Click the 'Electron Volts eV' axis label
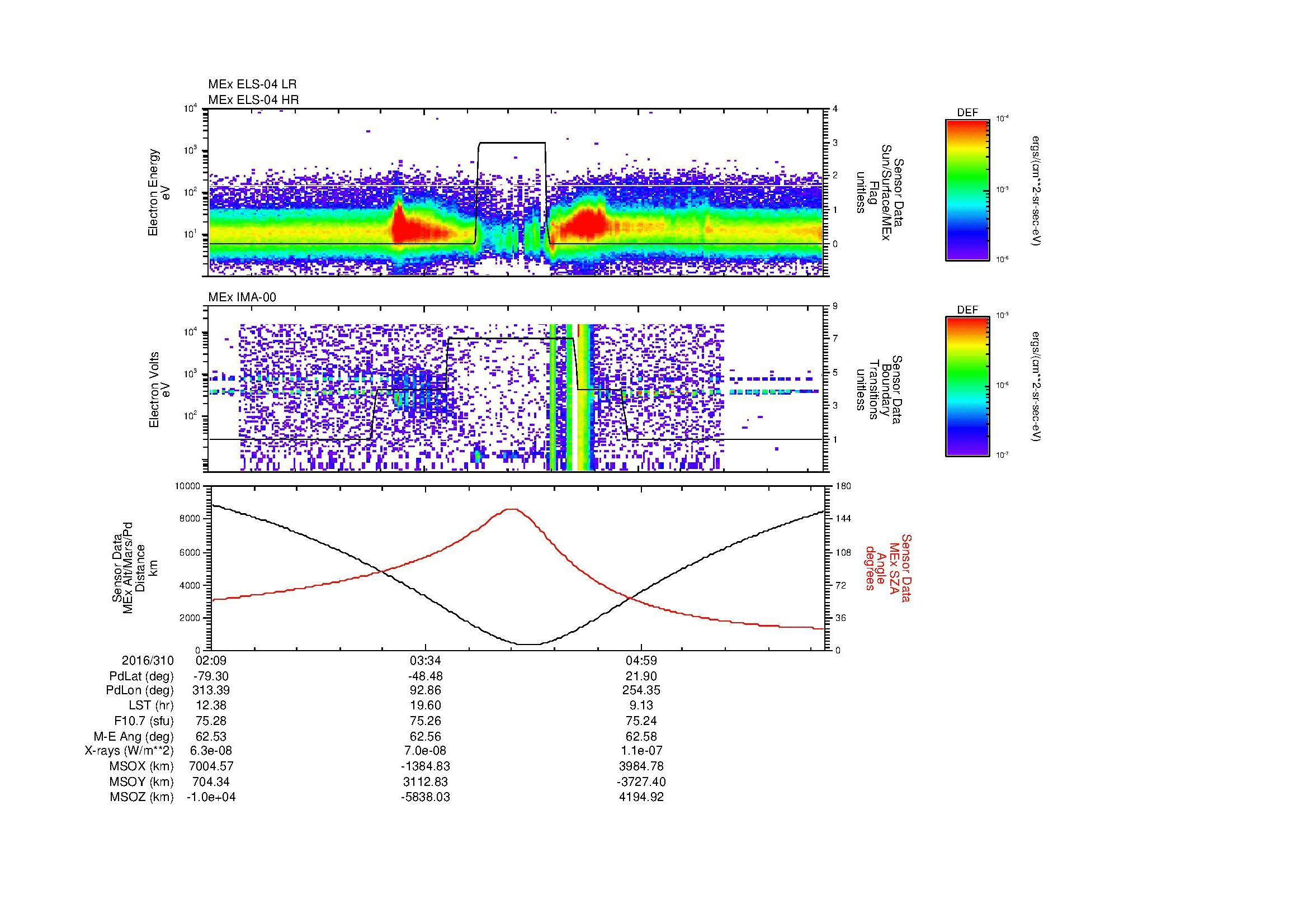Screen dimensions: 1308x924 [x=159, y=390]
